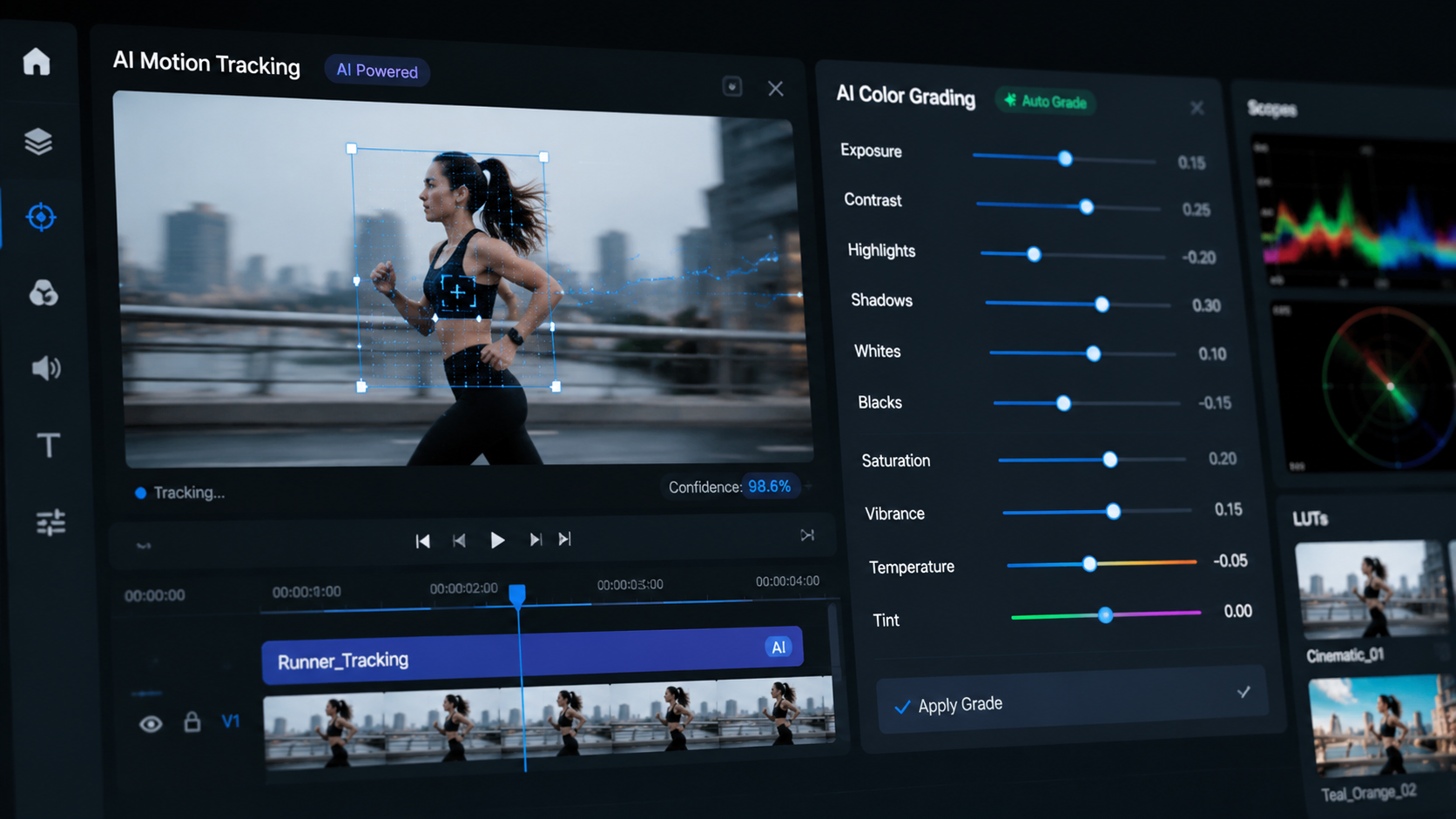Adjust the Highlights slider handle
The height and width of the screenshot is (819, 1456).
(1034, 254)
